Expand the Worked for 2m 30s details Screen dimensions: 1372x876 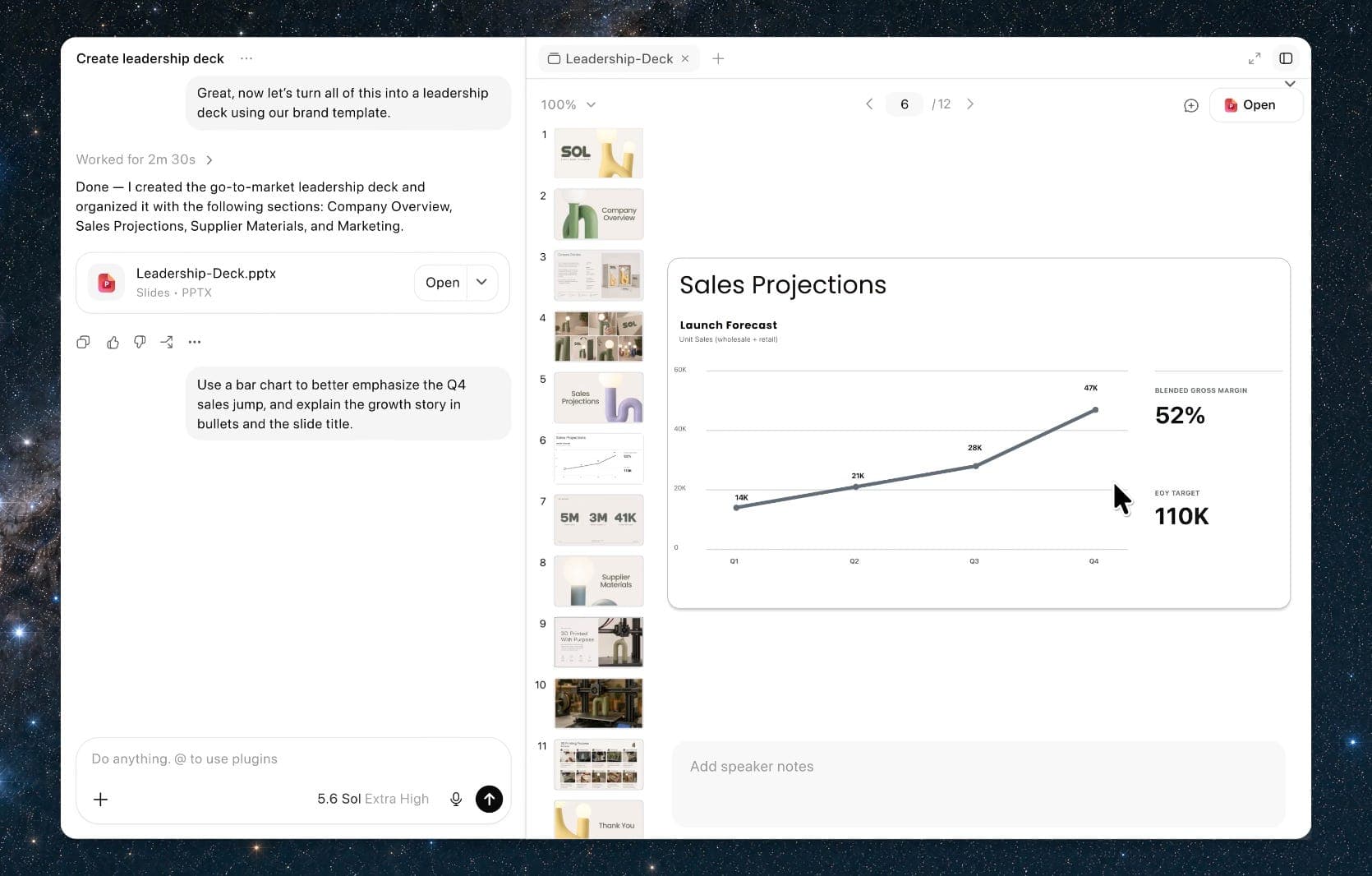[145, 159]
